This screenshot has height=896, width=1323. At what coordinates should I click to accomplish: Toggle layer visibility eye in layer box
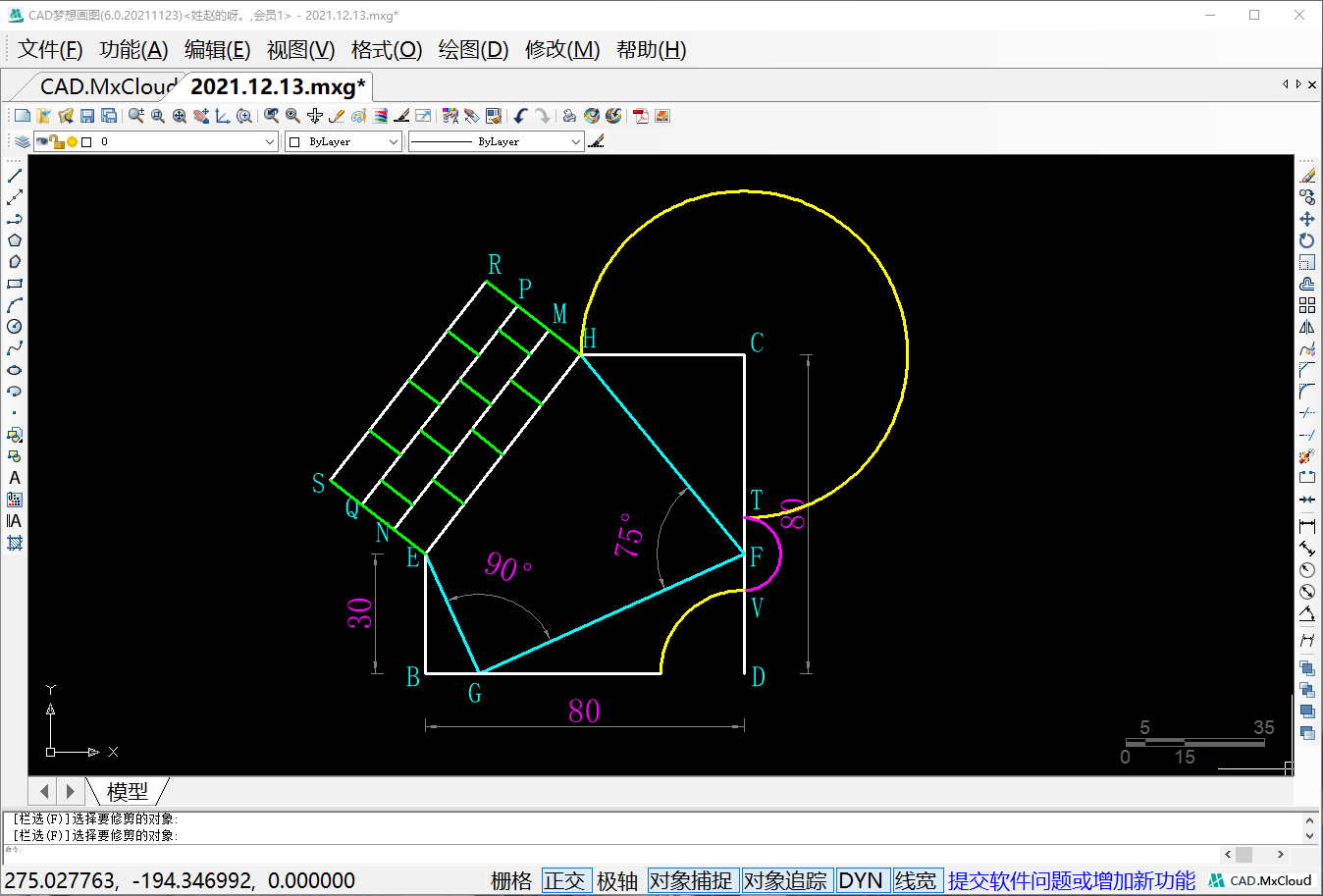pos(42,141)
